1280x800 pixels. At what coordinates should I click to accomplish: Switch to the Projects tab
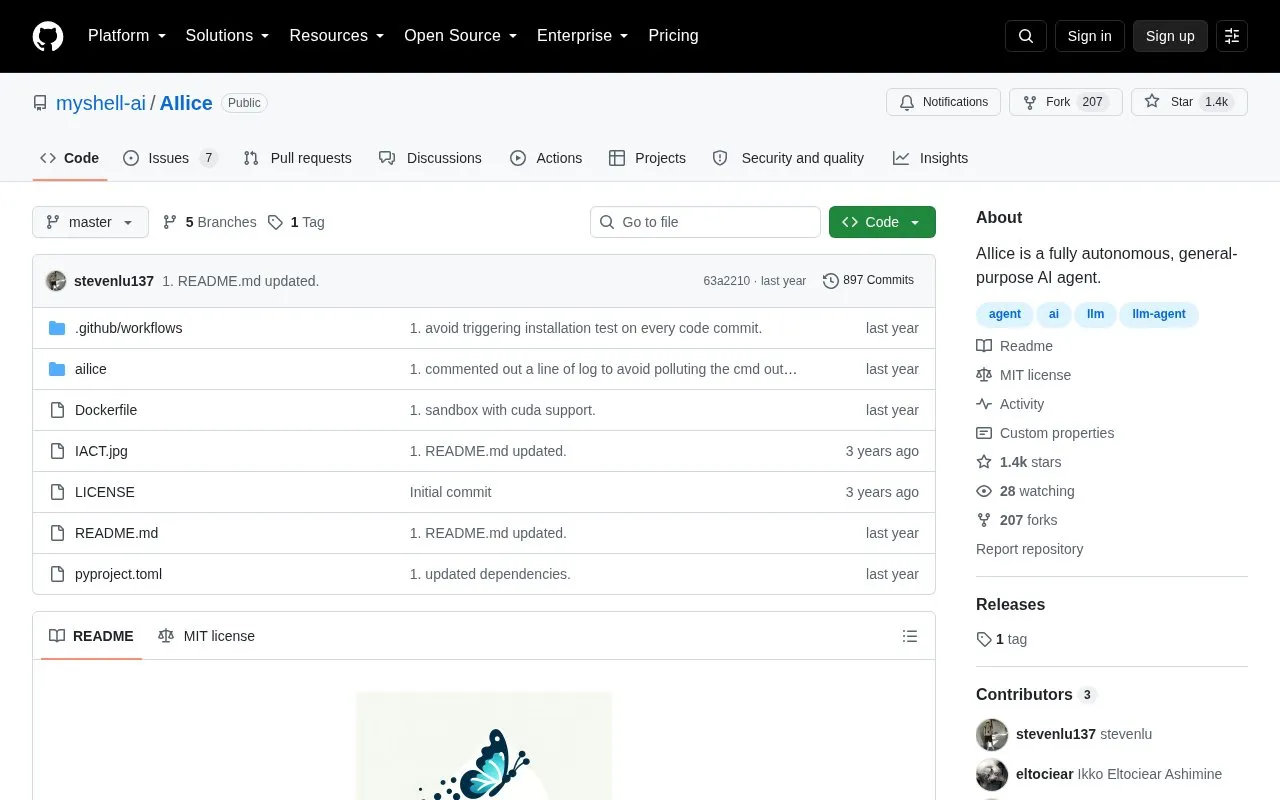pos(647,158)
